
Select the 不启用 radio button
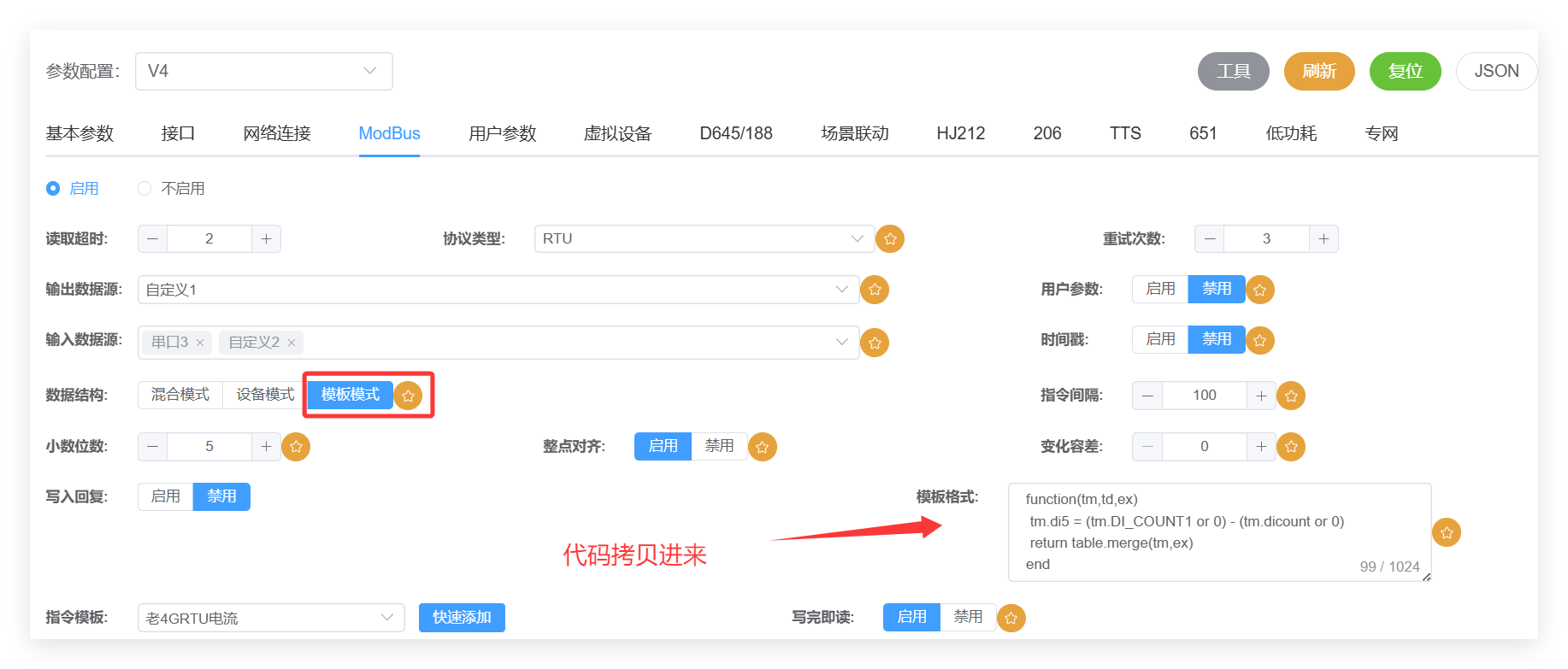144,188
